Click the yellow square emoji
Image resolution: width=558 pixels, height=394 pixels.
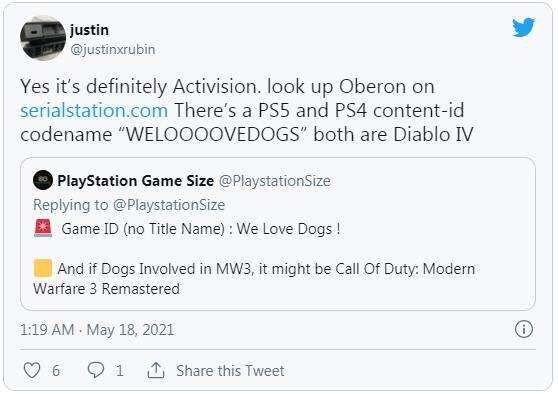[x=43, y=268]
